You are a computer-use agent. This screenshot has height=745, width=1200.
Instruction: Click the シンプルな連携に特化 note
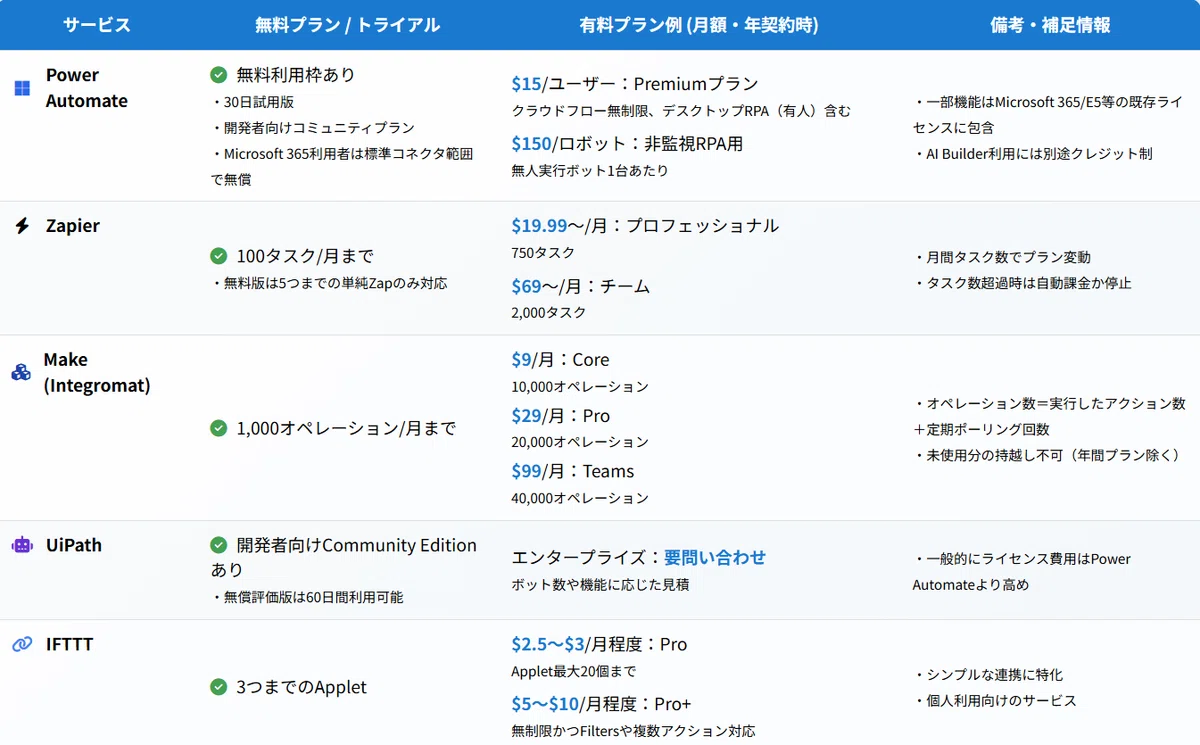988,675
